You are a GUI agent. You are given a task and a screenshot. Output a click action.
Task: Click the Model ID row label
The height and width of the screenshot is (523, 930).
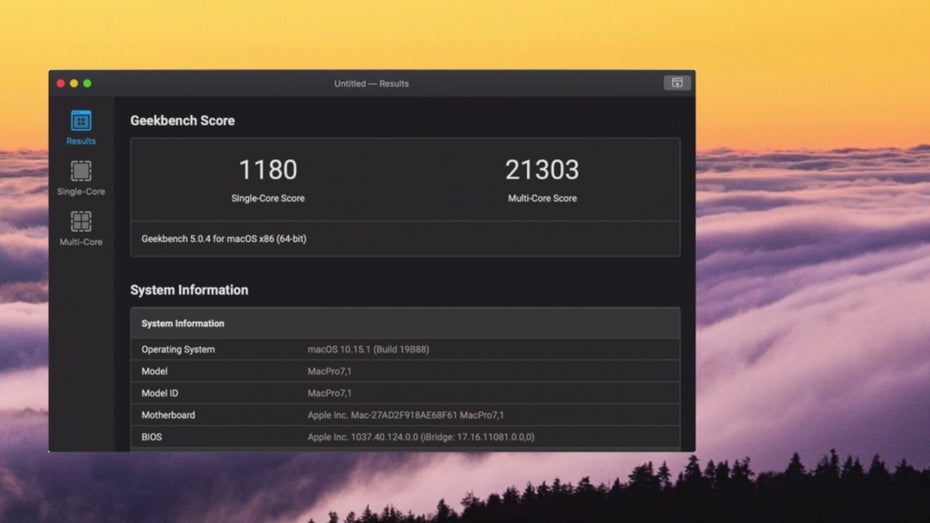pos(160,393)
